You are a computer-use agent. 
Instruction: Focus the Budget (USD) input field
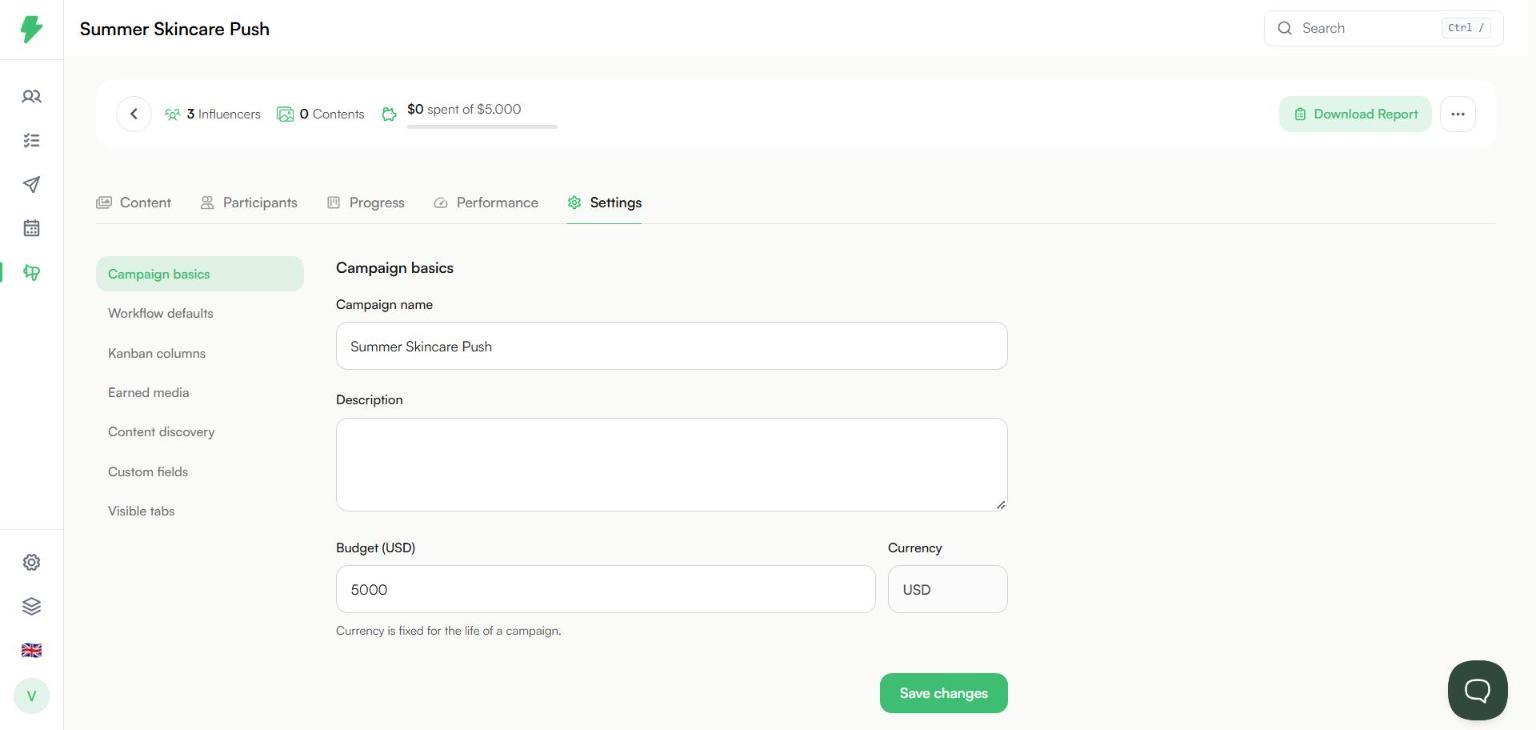click(606, 589)
